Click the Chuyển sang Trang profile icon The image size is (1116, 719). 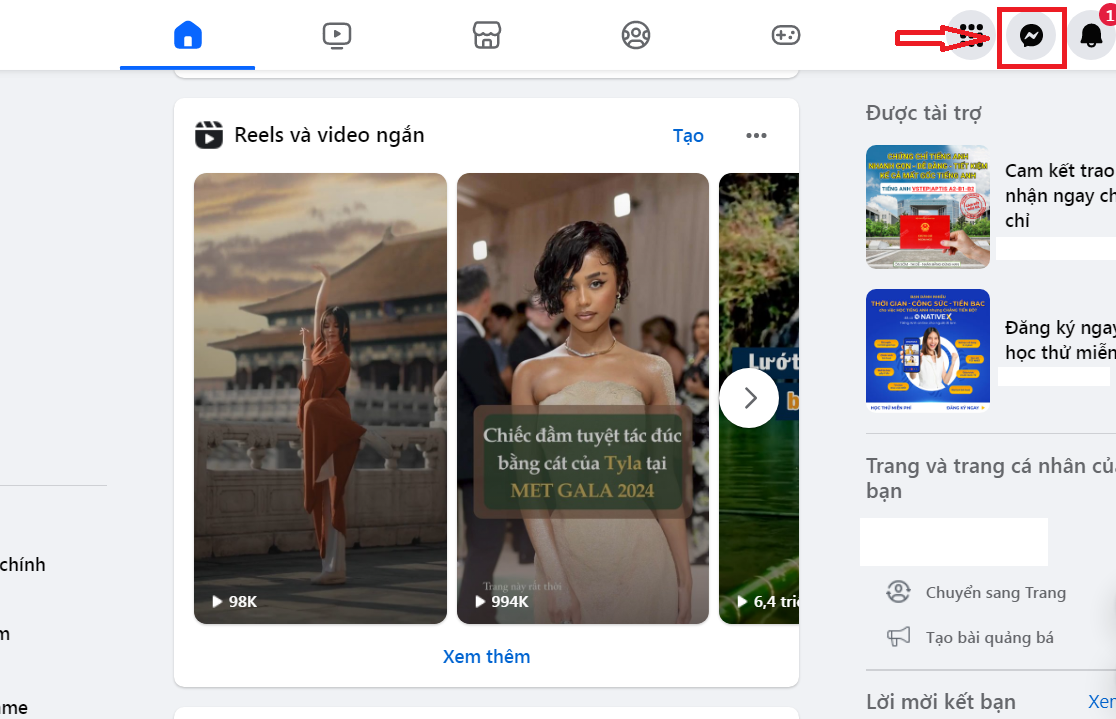pyautogui.click(x=898, y=592)
